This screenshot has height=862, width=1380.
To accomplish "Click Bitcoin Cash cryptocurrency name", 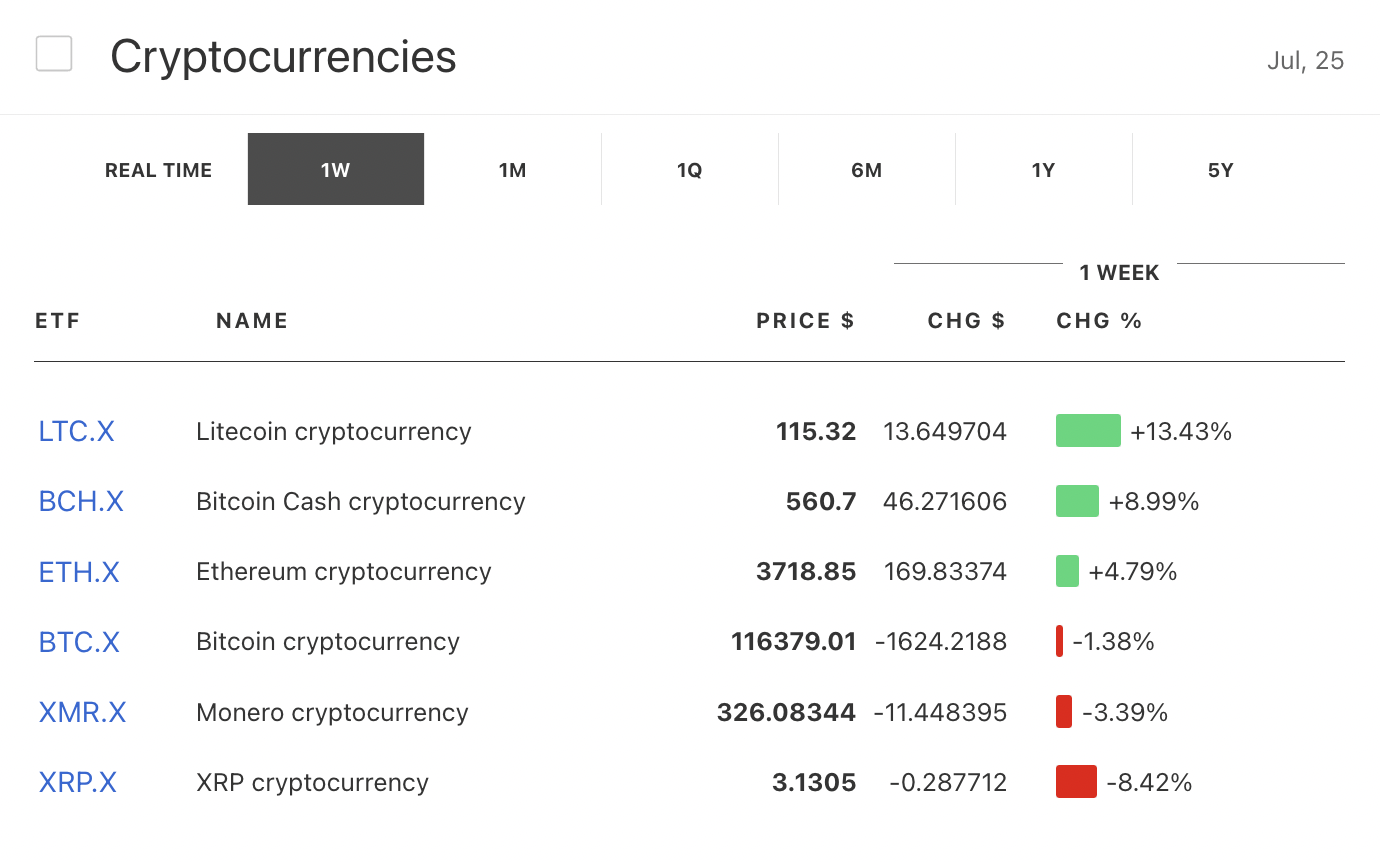I will 361,502.
